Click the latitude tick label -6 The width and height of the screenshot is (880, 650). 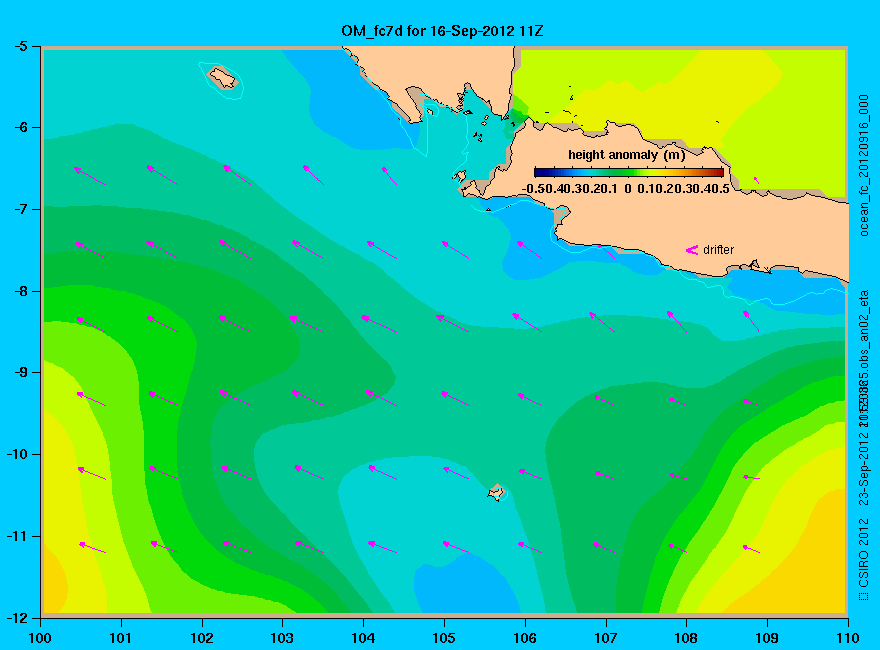(x=20, y=128)
